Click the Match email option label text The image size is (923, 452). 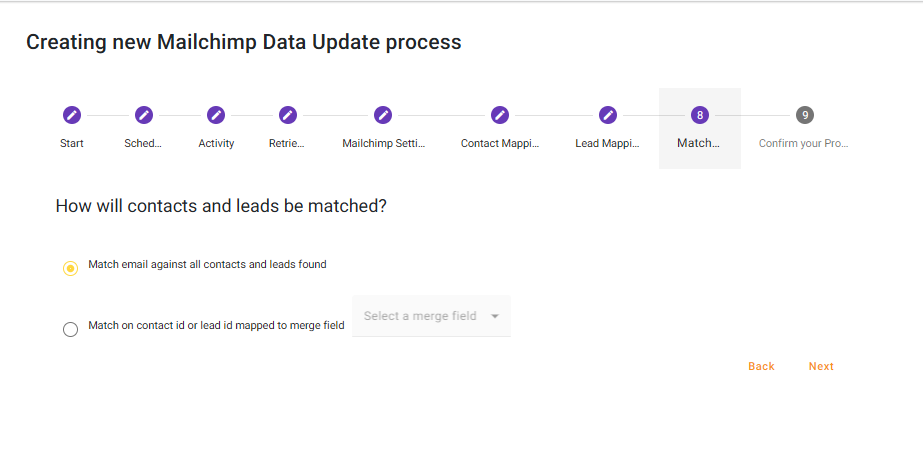(207, 265)
